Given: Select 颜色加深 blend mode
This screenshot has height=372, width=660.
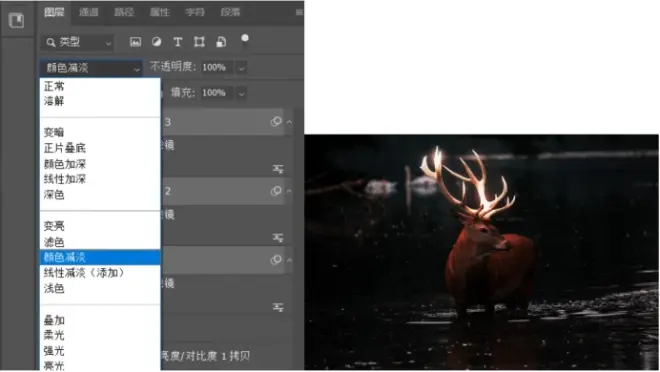Looking at the screenshot, I should pyautogui.click(x=100, y=164).
